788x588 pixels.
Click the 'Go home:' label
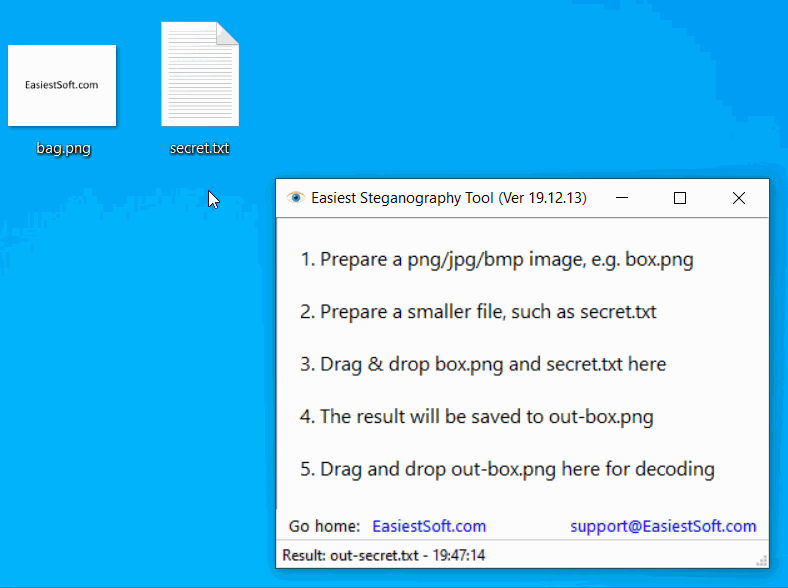coord(324,526)
